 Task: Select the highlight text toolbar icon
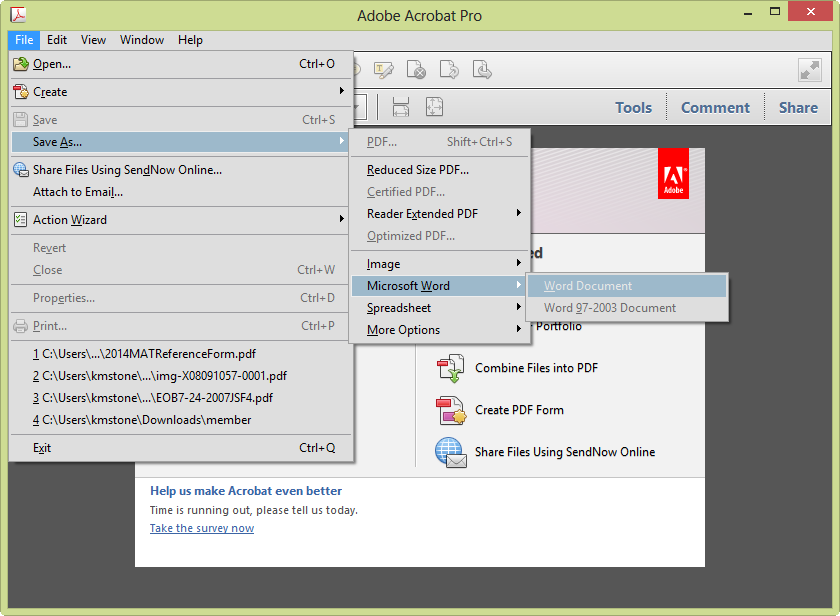tap(384, 70)
